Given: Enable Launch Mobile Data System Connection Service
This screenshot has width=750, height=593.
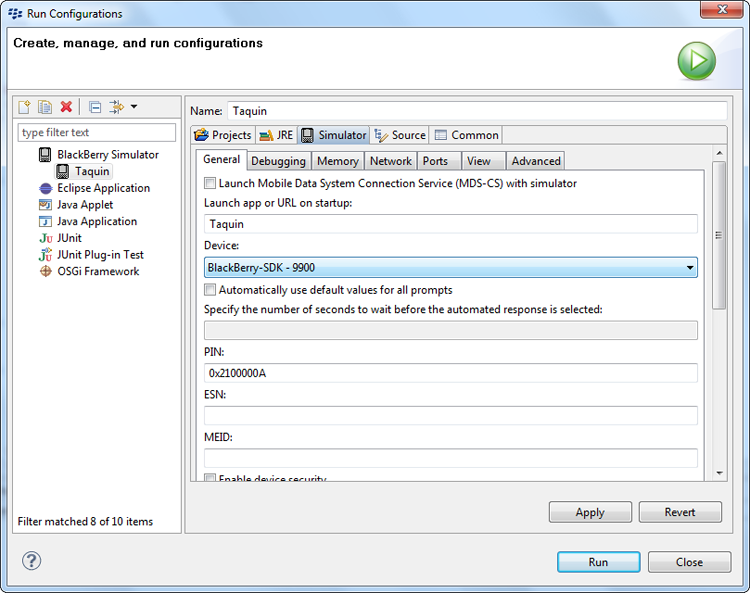Looking at the screenshot, I should [210, 183].
